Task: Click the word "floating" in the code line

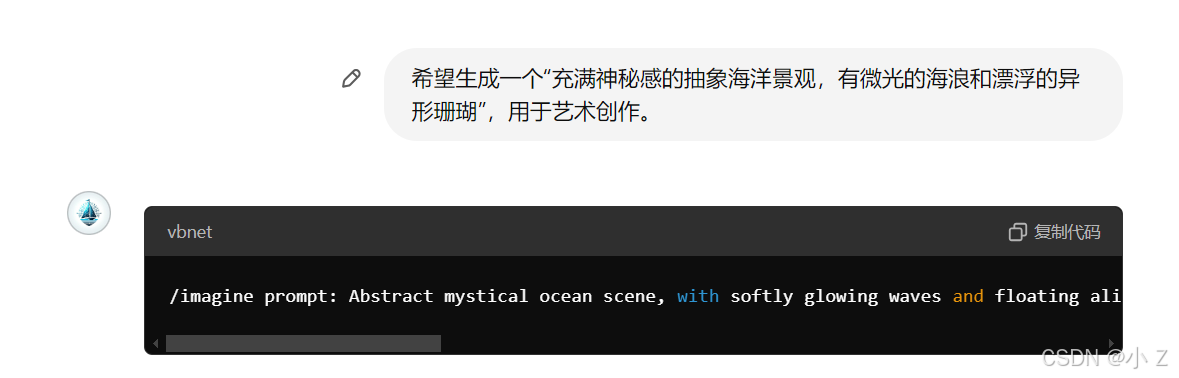Action: click(1037, 297)
